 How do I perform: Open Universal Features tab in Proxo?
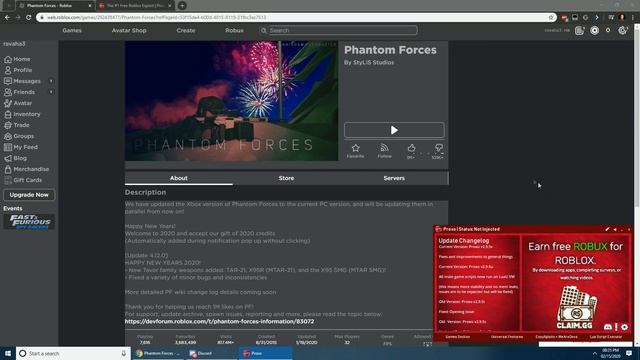507,337
